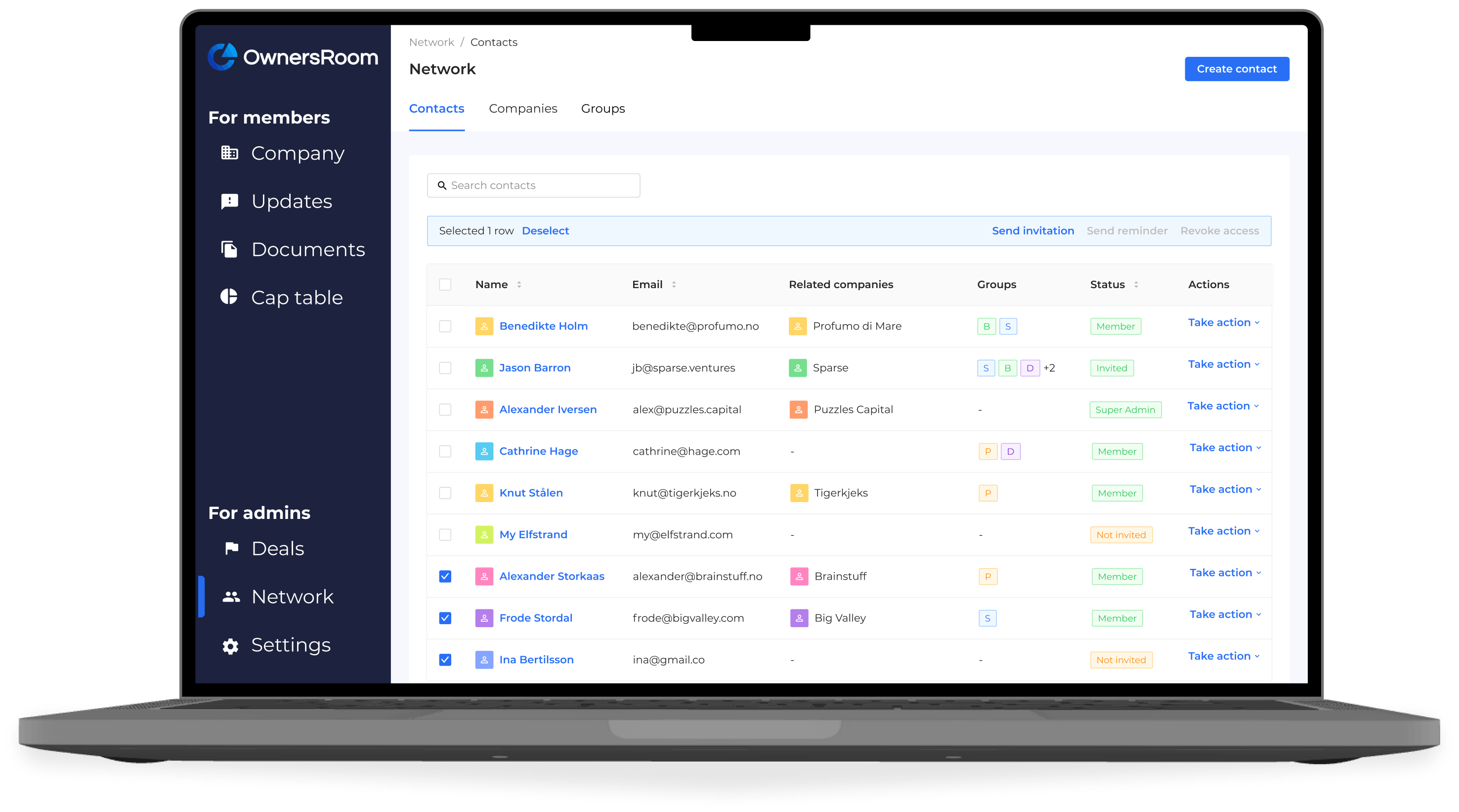Toggle the select-all checkbox in table header
Viewport: 1459px width, 812px height.
click(x=445, y=284)
